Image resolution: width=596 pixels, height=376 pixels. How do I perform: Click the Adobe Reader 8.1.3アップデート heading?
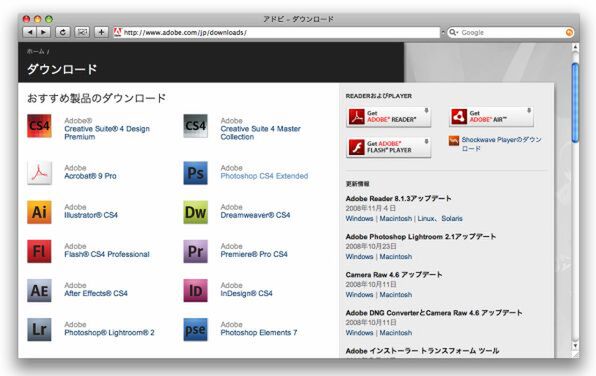398,198
